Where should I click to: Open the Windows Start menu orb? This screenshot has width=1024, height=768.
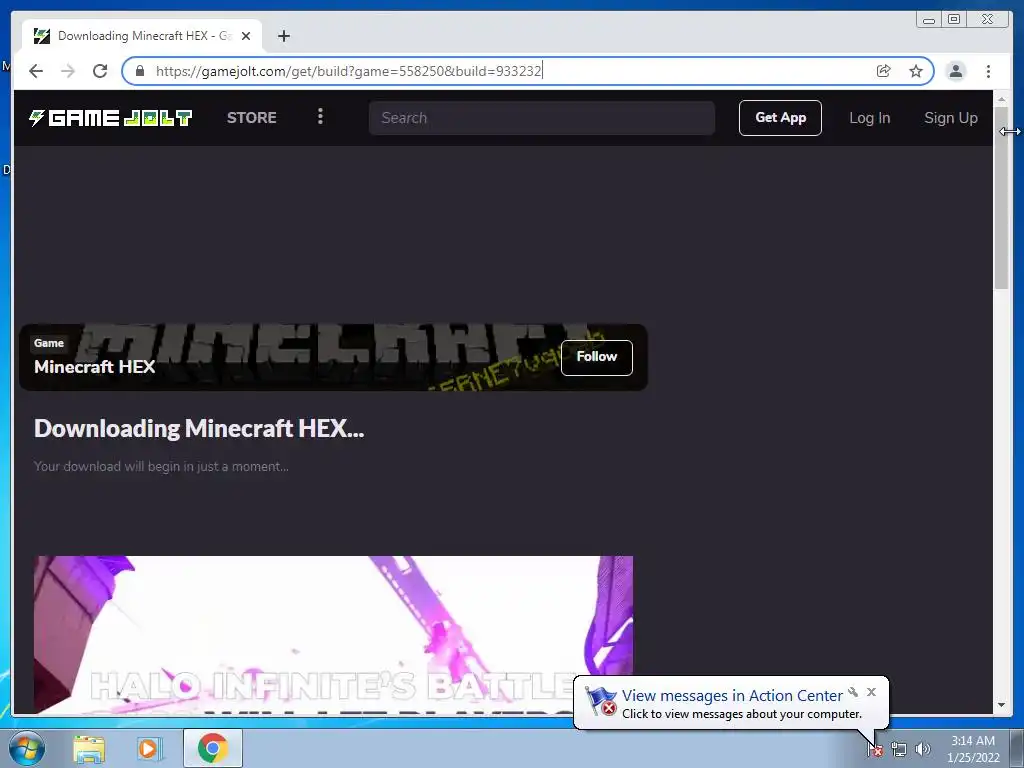pos(27,748)
